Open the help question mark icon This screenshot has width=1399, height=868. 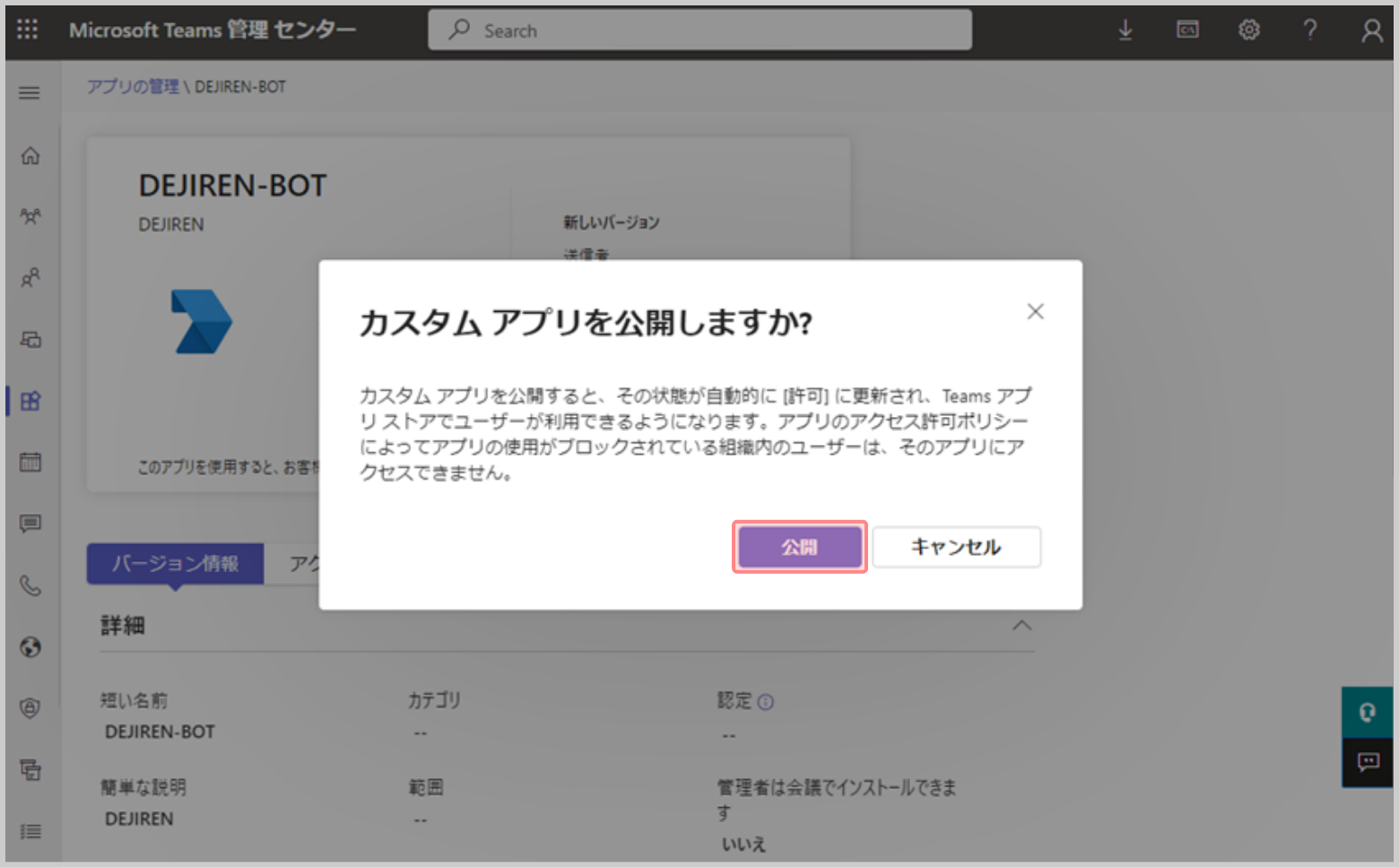point(1309,30)
